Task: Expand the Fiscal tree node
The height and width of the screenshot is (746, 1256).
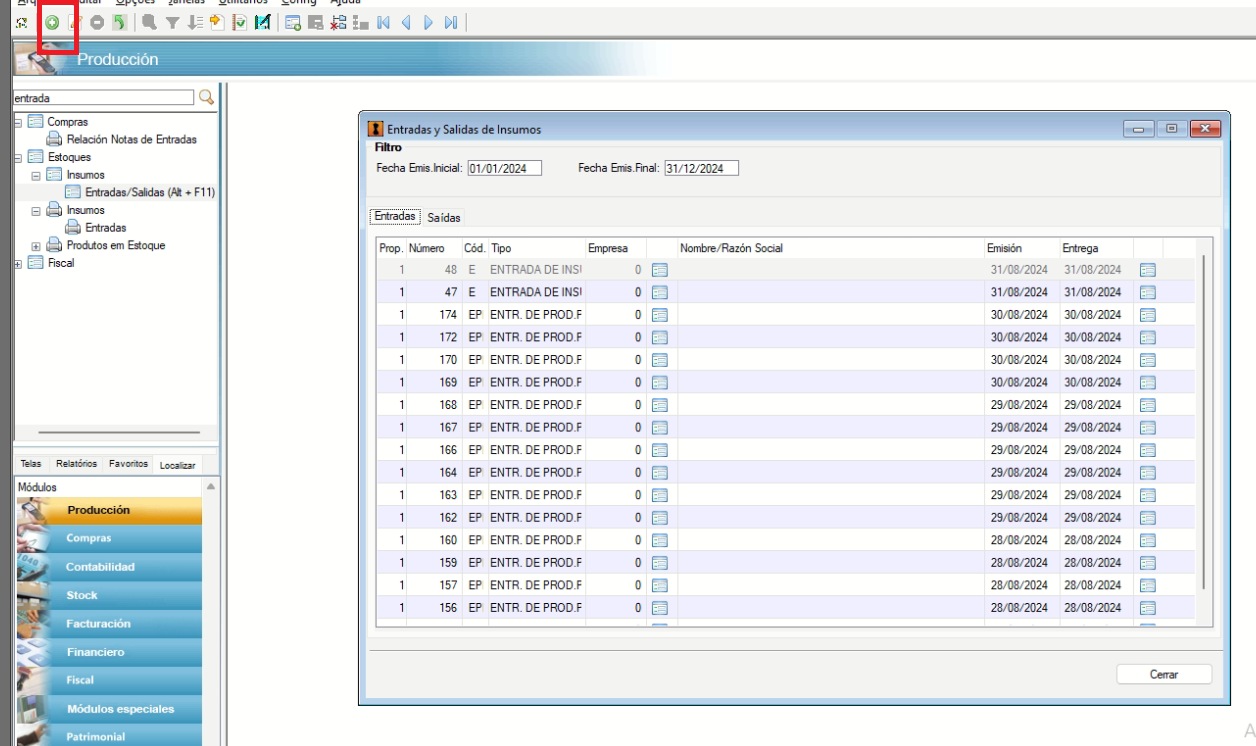Action: click(18, 264)
